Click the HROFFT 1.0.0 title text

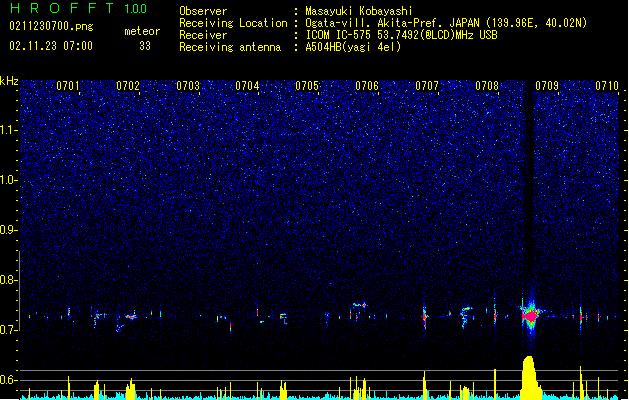click(79, 8)
